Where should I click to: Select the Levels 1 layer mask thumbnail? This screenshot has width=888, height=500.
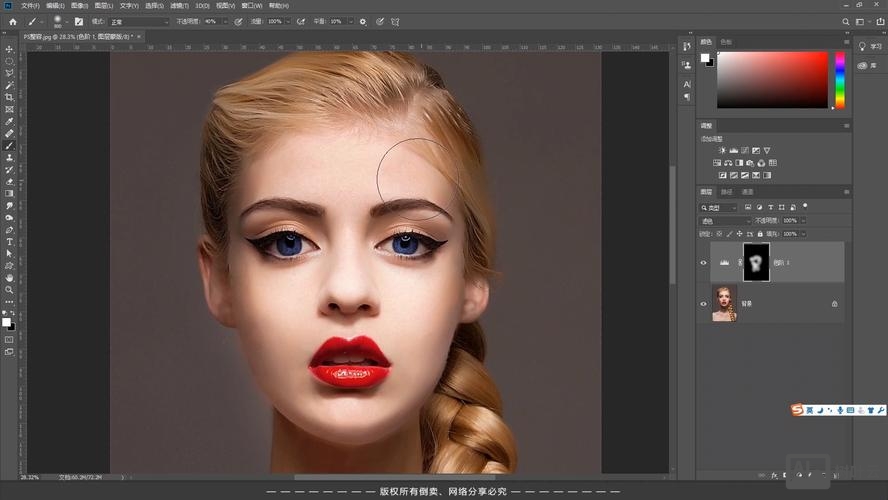(x=757, y=262)
